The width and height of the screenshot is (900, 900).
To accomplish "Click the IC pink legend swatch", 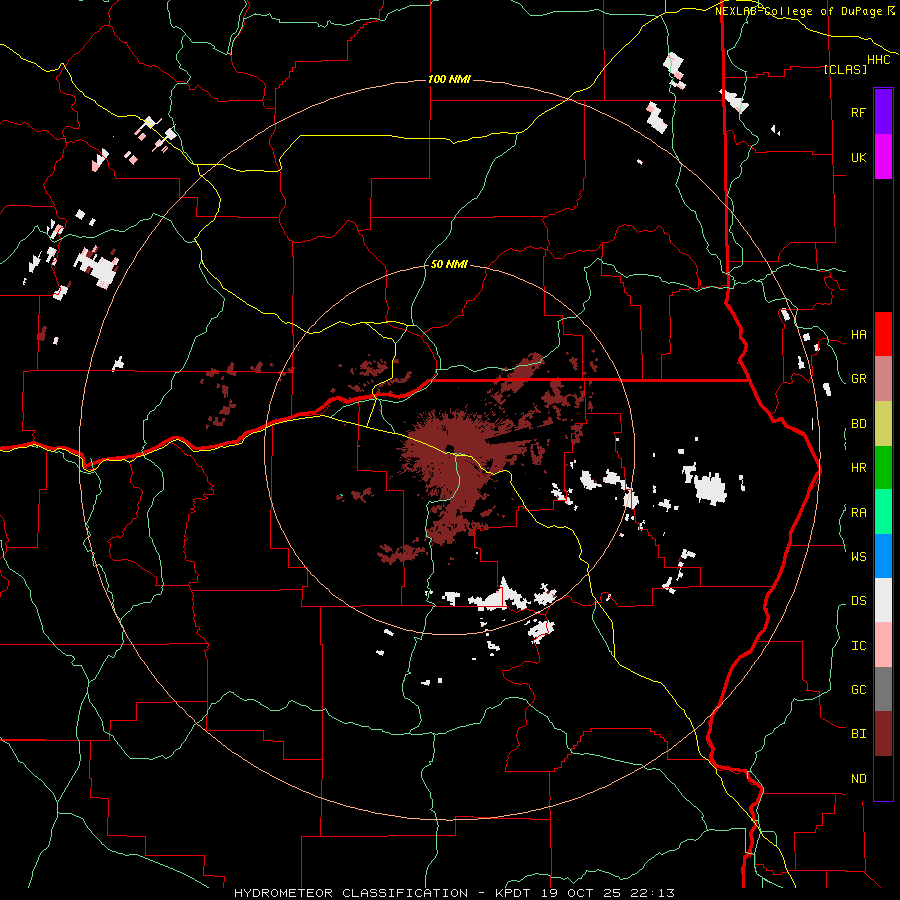I will point(883,645).
